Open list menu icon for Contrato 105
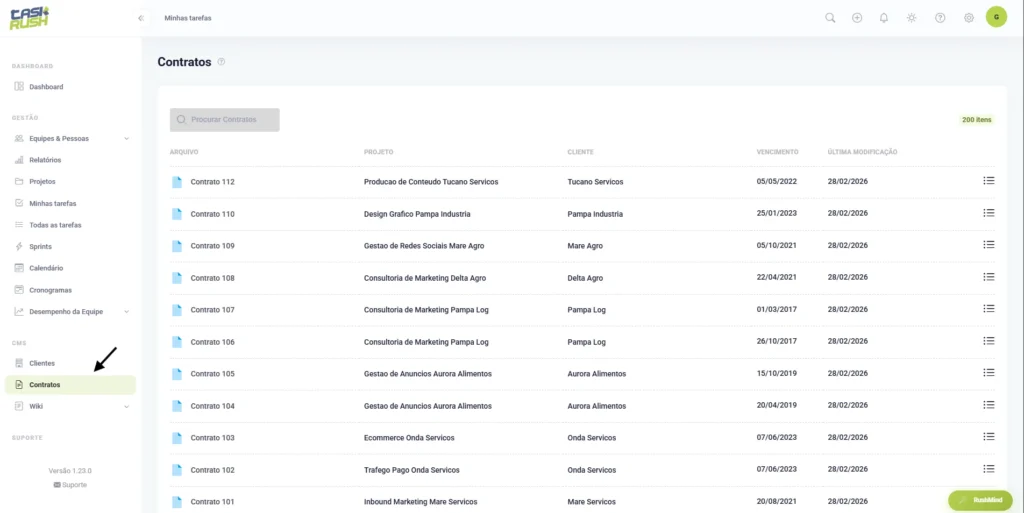 (989, 373)
